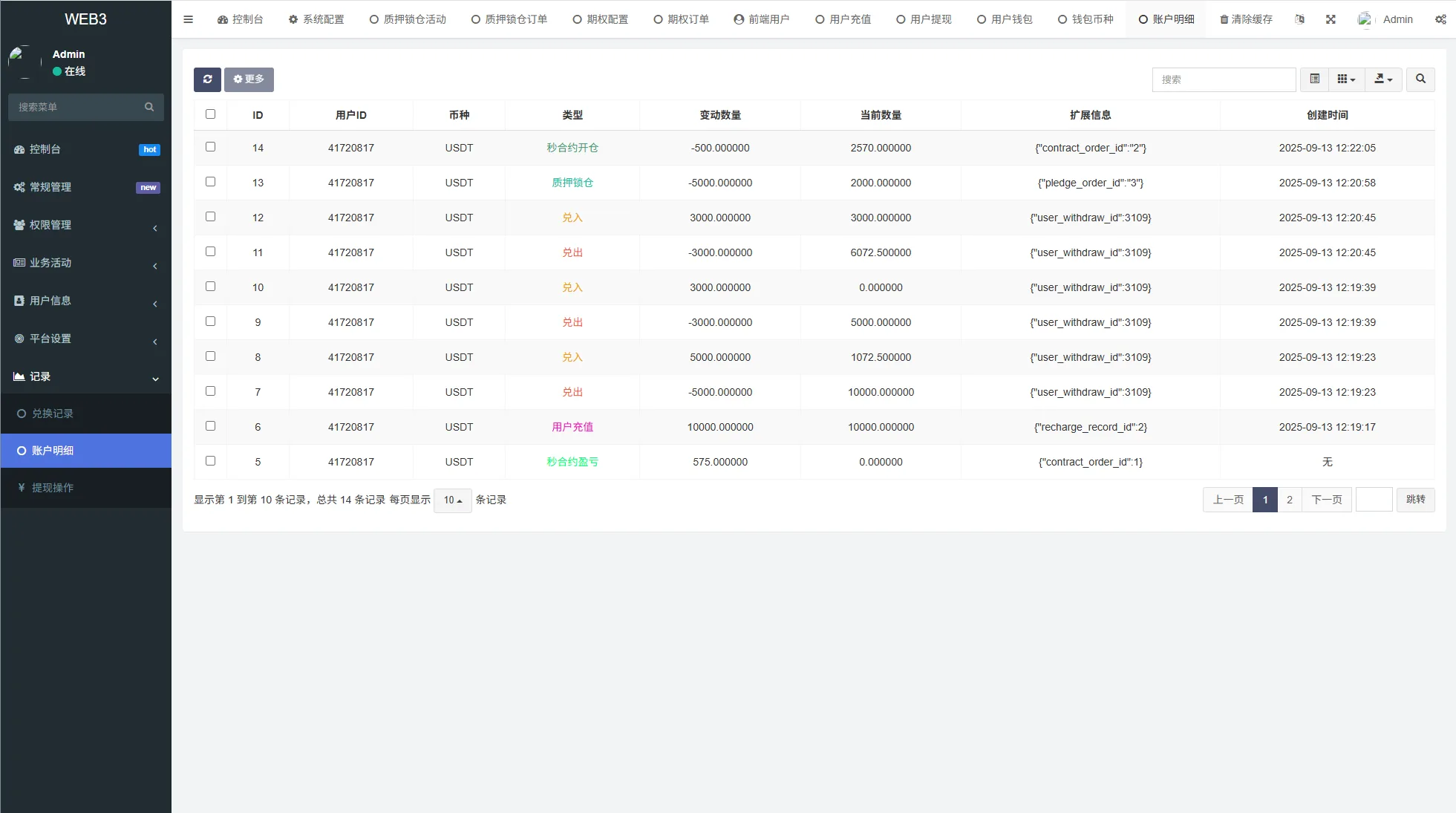Open the 期权配置 tab
This screenshot has width=1456, height=813.
[600, 19]
